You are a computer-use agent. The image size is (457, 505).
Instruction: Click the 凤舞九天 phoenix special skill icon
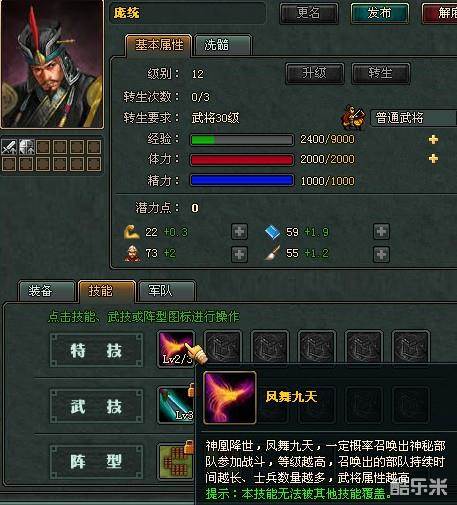[x=176, y=349]
